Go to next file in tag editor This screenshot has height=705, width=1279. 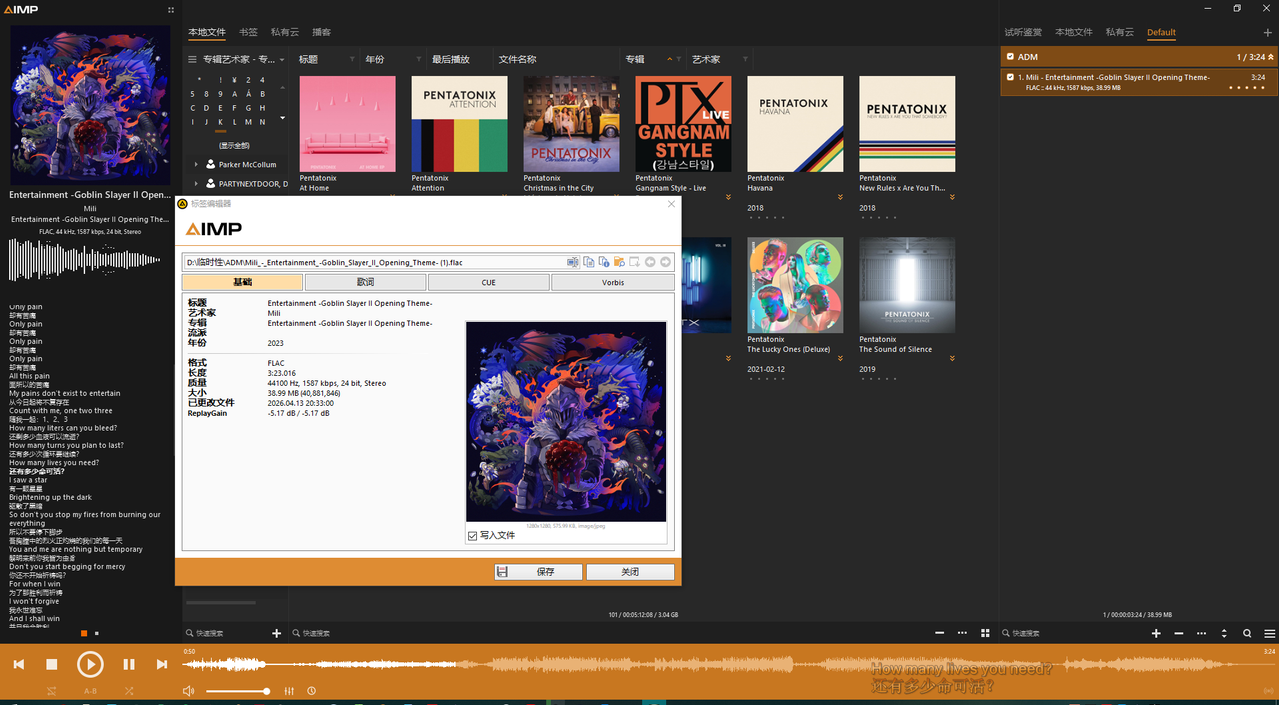[x=665, y=262]
